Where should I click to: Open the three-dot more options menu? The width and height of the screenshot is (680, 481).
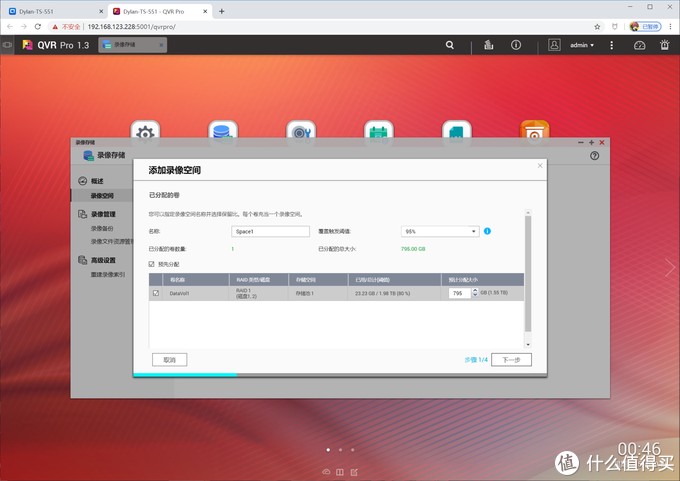tap(611, 45)
